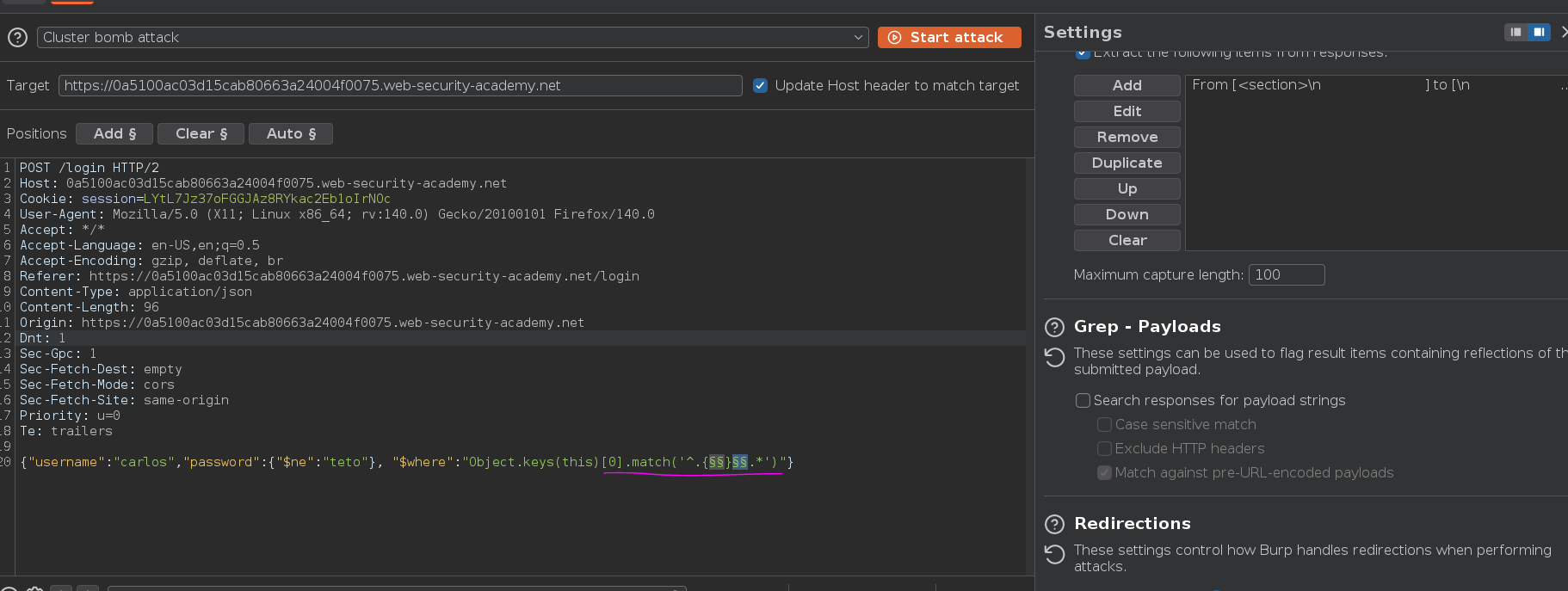Click "carlos" username value in body

(x=144, y=462)
